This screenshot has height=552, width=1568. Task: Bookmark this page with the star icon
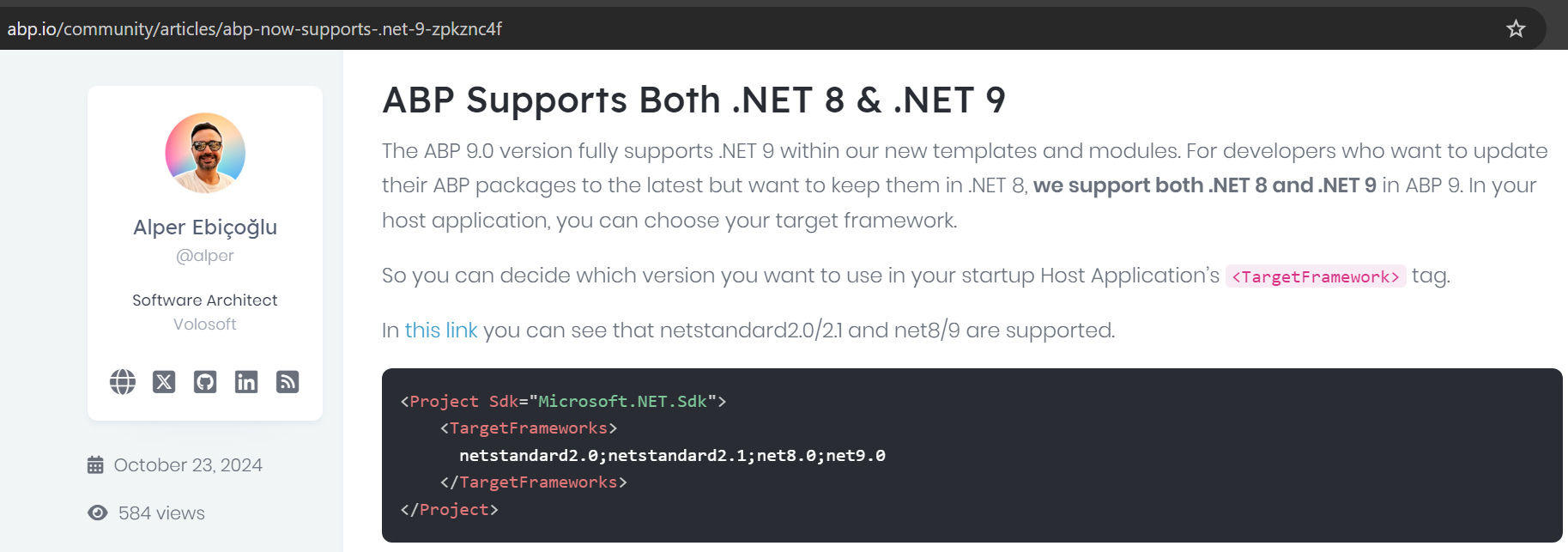point(1516,28)
